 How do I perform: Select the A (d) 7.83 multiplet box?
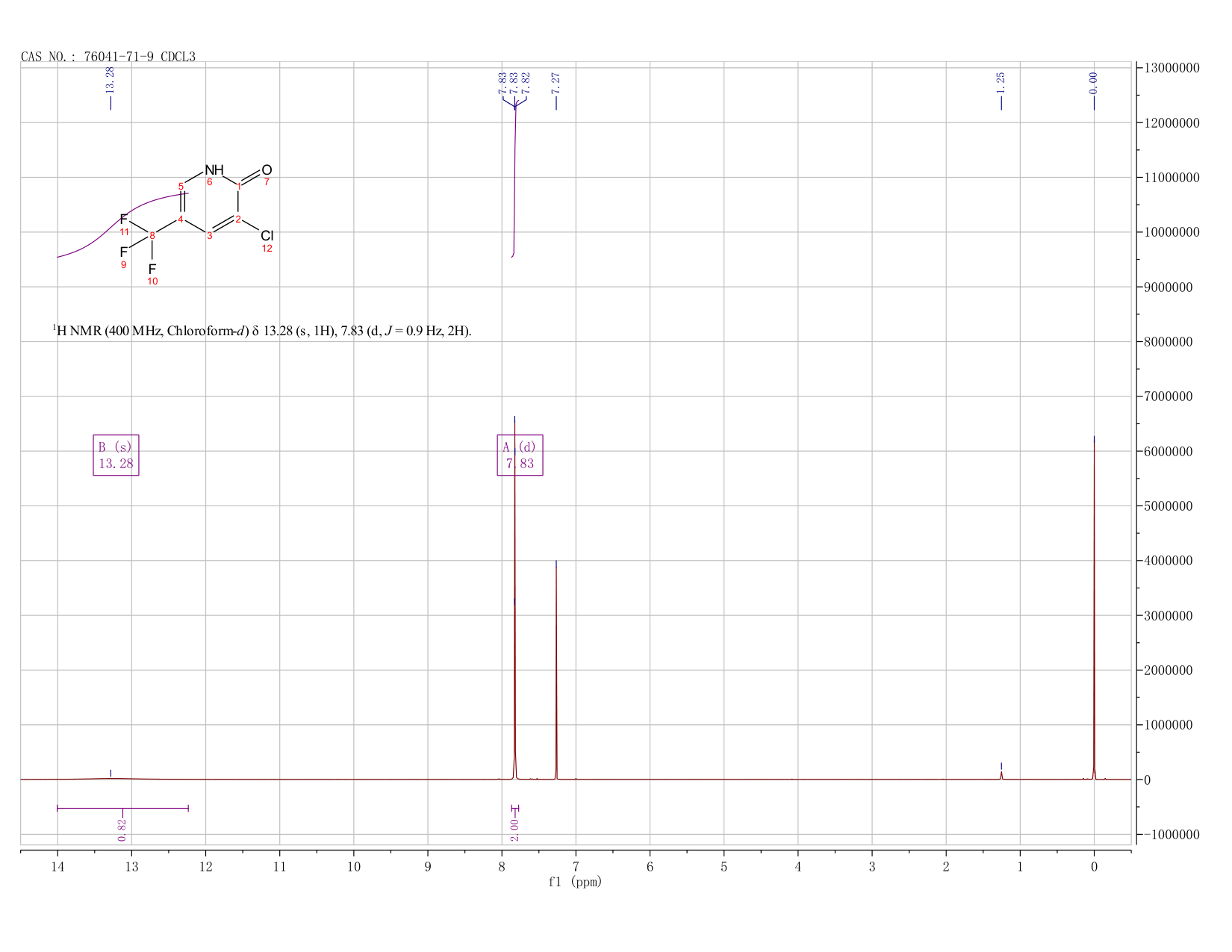pyautogui.click(x=520, y=455)
